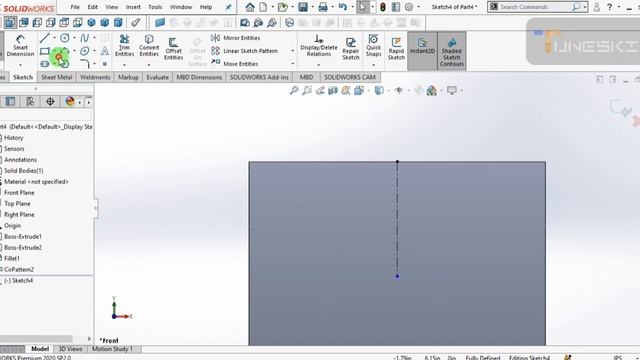Open the Spline tool dropdown arrow
The height and width of the screenshot is (360, 640).
pyautogui.click(x=94, y=38)
